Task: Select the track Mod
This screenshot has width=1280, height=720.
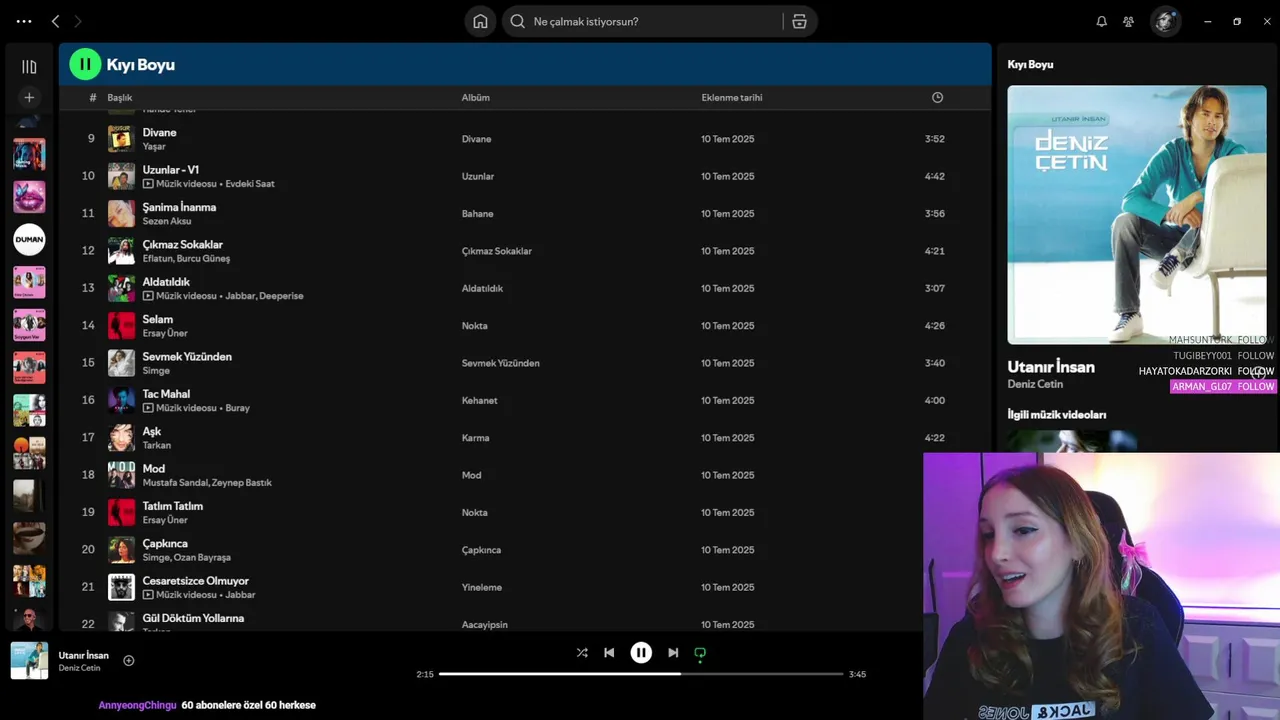Action: click(x=153, y=468)
